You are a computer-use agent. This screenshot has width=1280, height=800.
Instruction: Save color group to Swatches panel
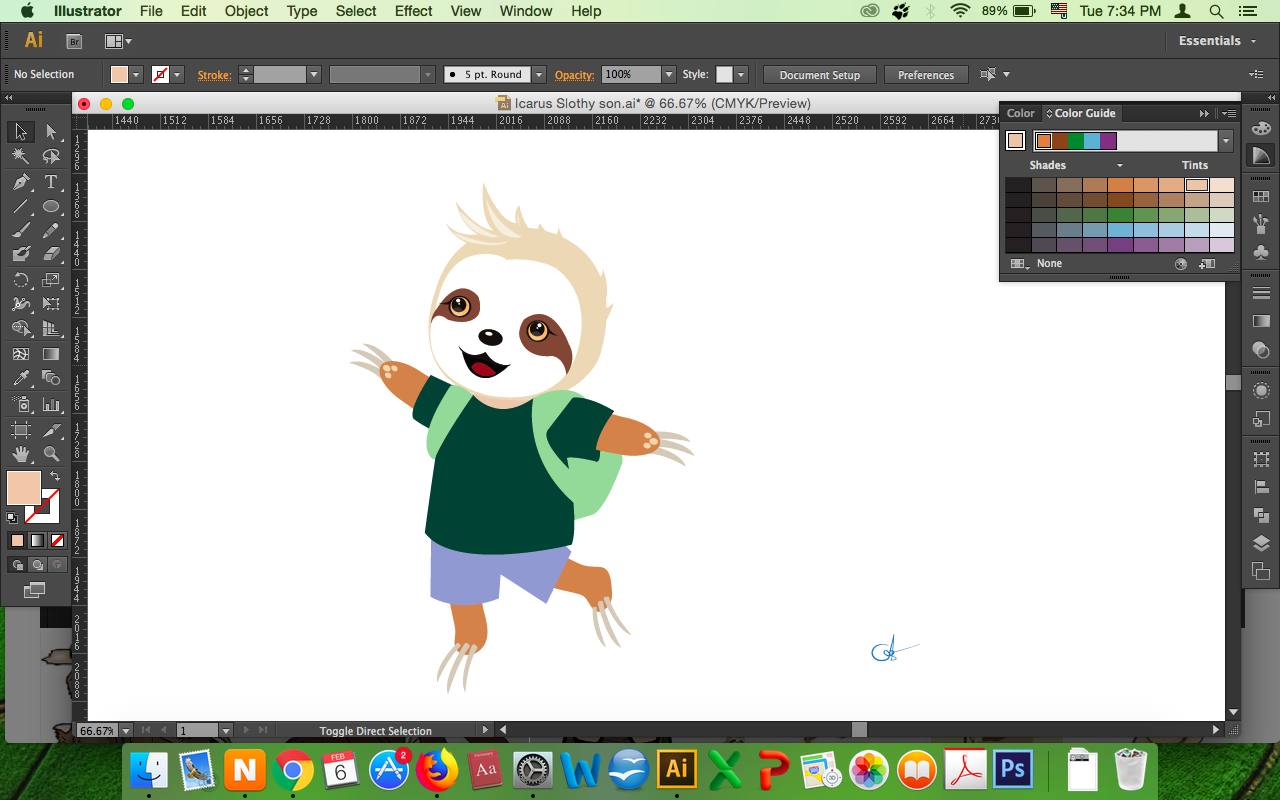pyautogui.click(x=1207, y=264)
